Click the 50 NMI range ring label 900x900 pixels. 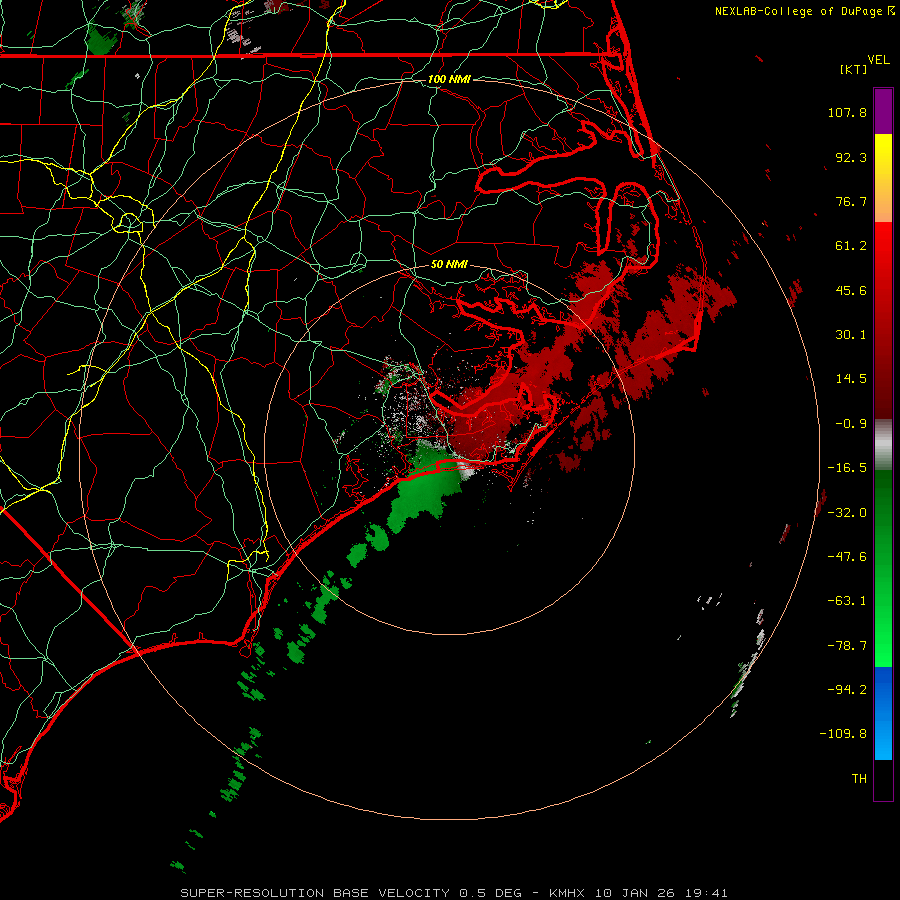449,265
